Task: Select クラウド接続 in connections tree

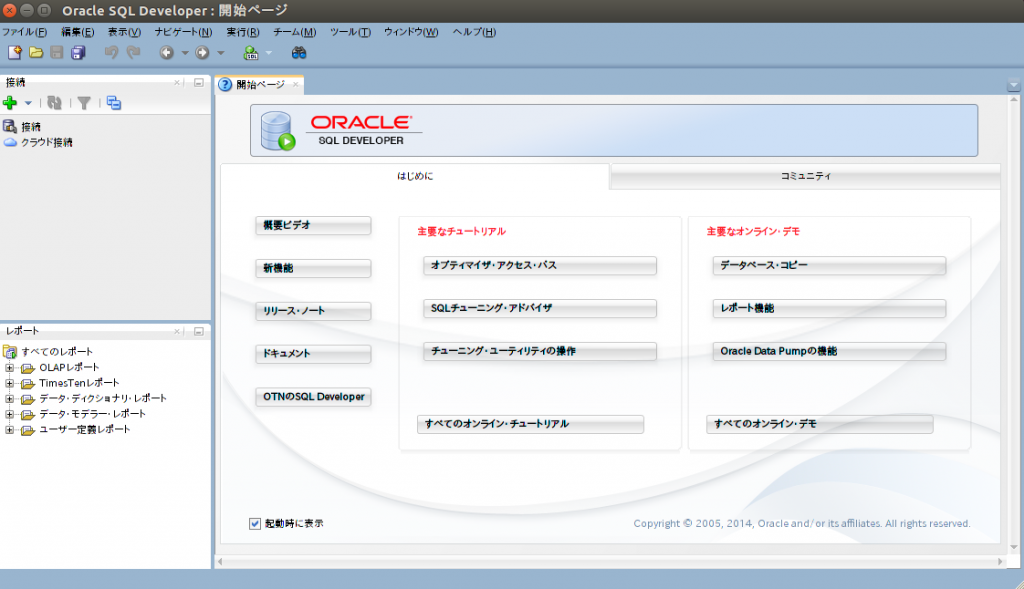Action: pos(46,142)
